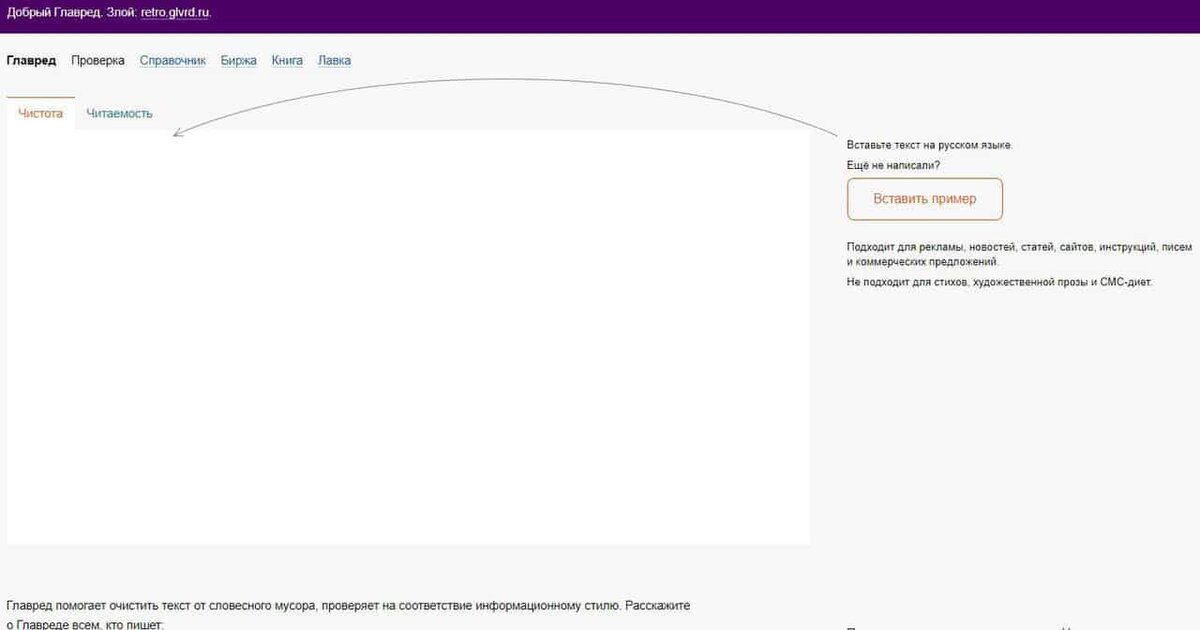Click the Вставить пример button
Image resolution: width=1200 pixels, height=630 pixels.
tap(925, 199)
